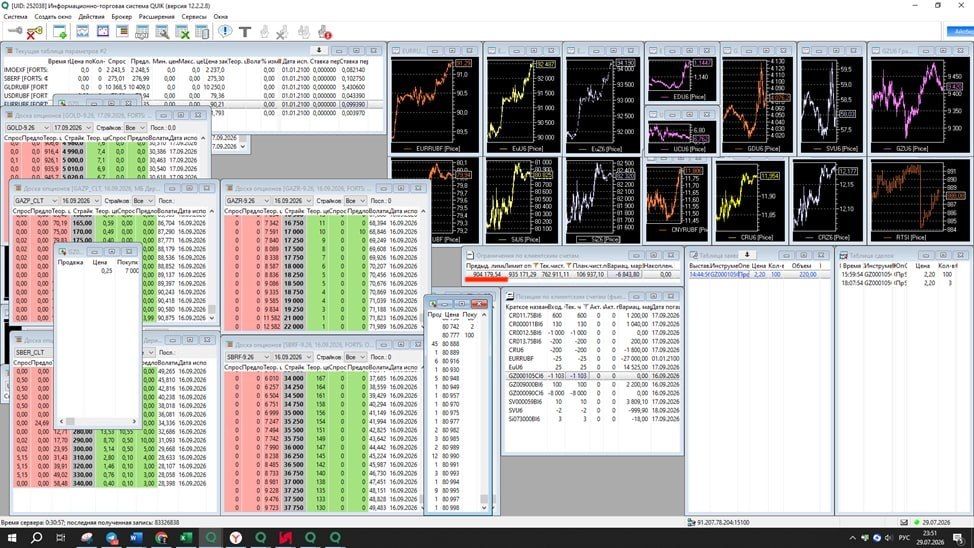Select the EDU6 price chart
974x548 pixels.
681,80
